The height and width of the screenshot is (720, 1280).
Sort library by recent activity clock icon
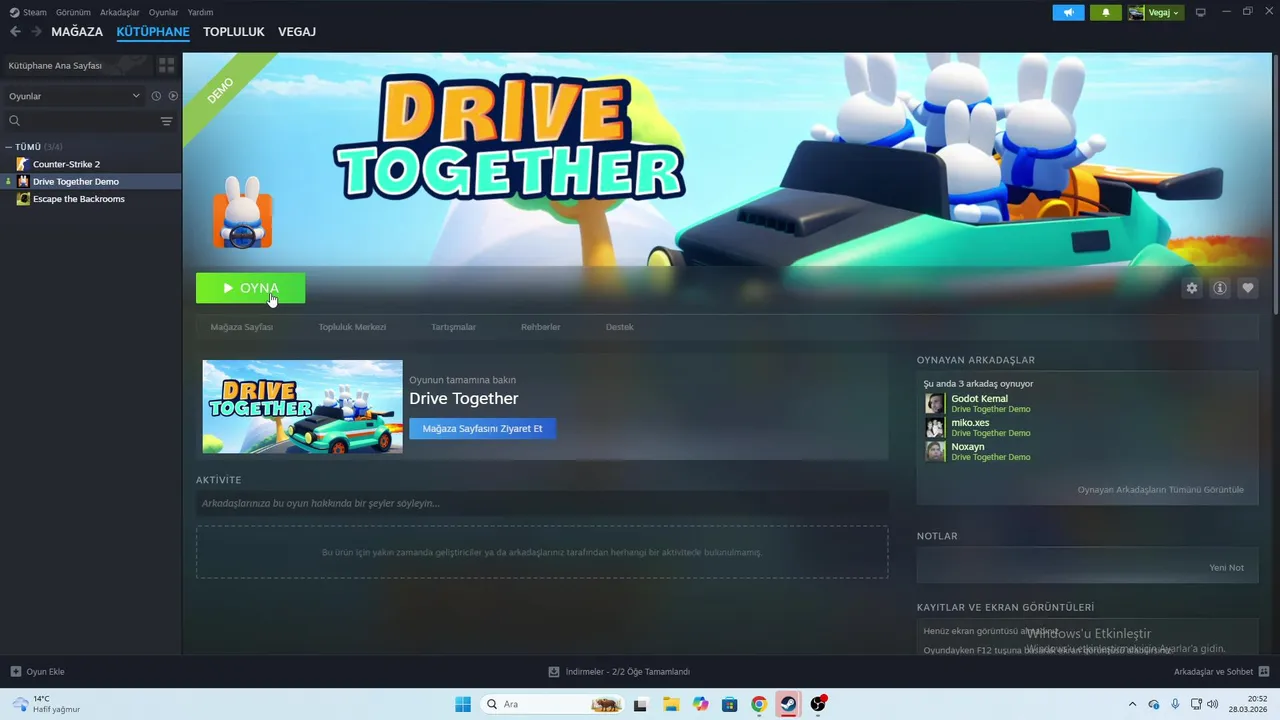point(156,96)
